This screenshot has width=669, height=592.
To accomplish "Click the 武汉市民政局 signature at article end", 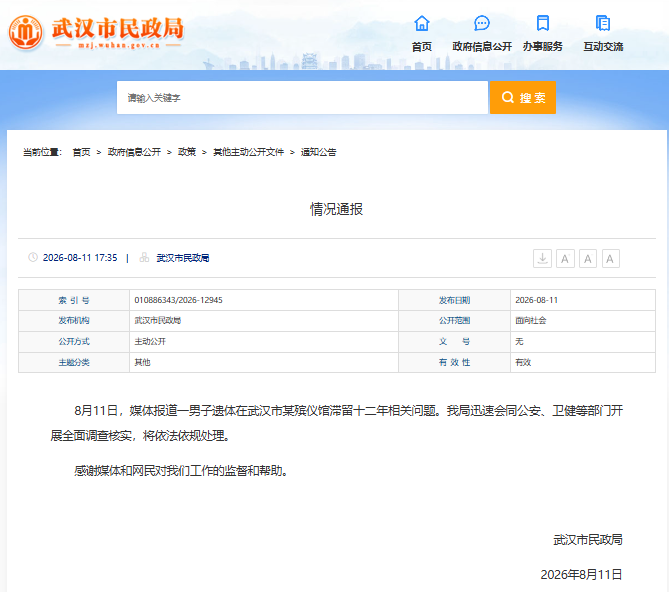I will (x=588, y=540).
